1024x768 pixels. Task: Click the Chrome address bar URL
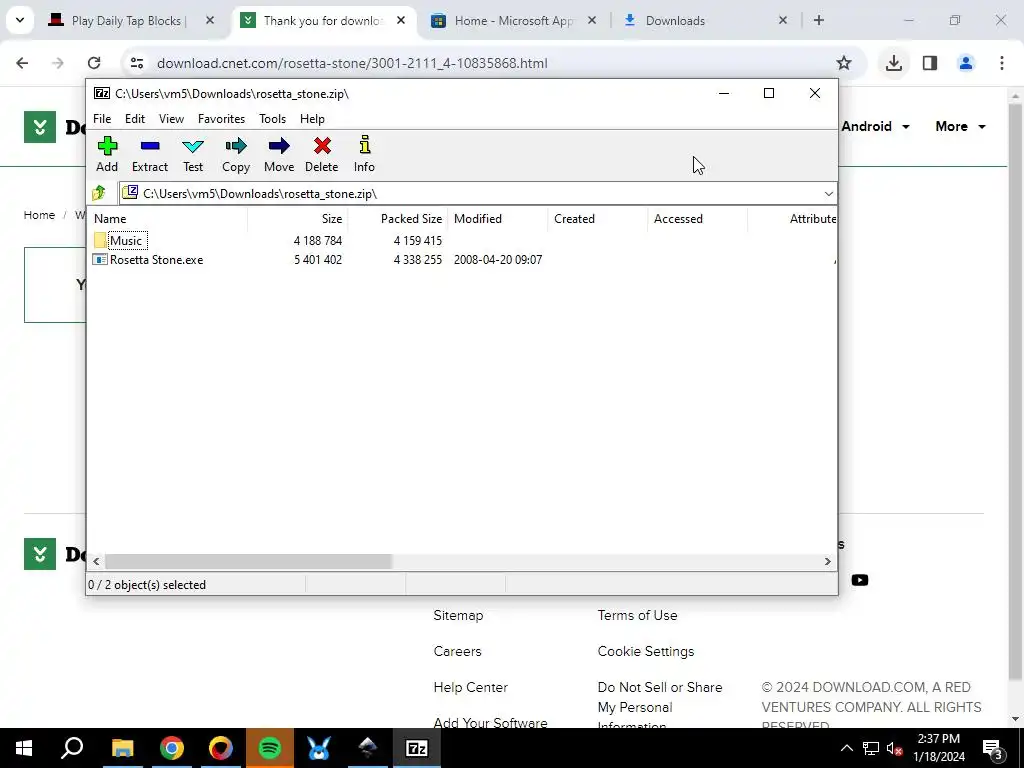(x=352, y=63)
